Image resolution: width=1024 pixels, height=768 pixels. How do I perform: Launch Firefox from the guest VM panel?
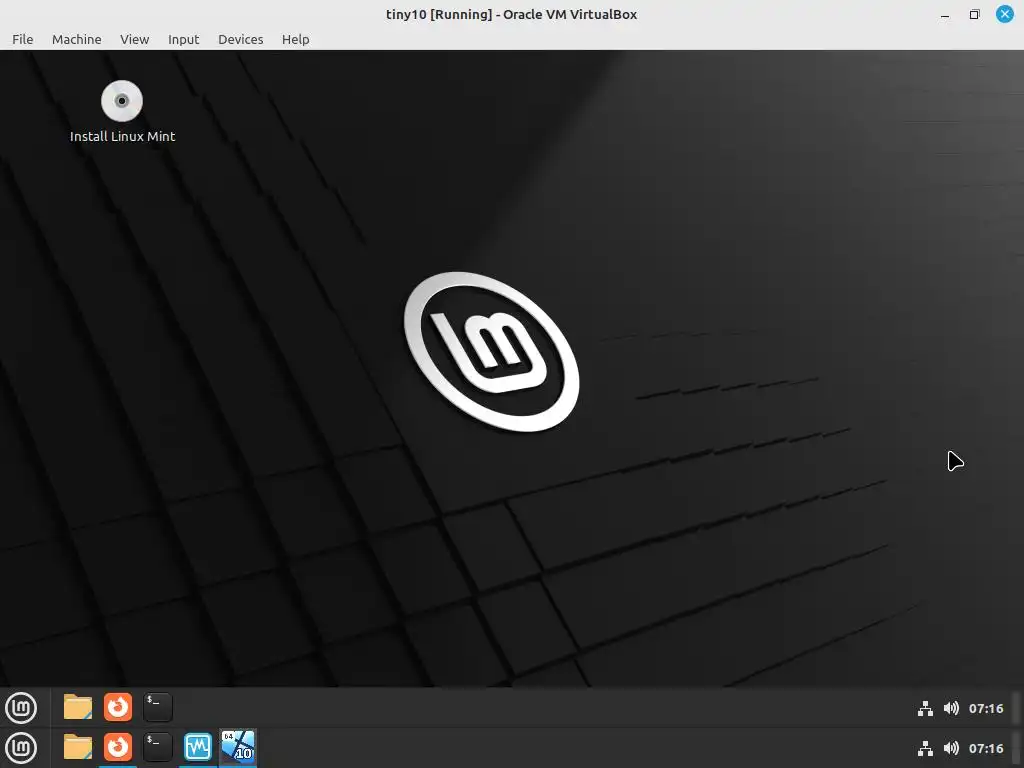click(118, 707)
